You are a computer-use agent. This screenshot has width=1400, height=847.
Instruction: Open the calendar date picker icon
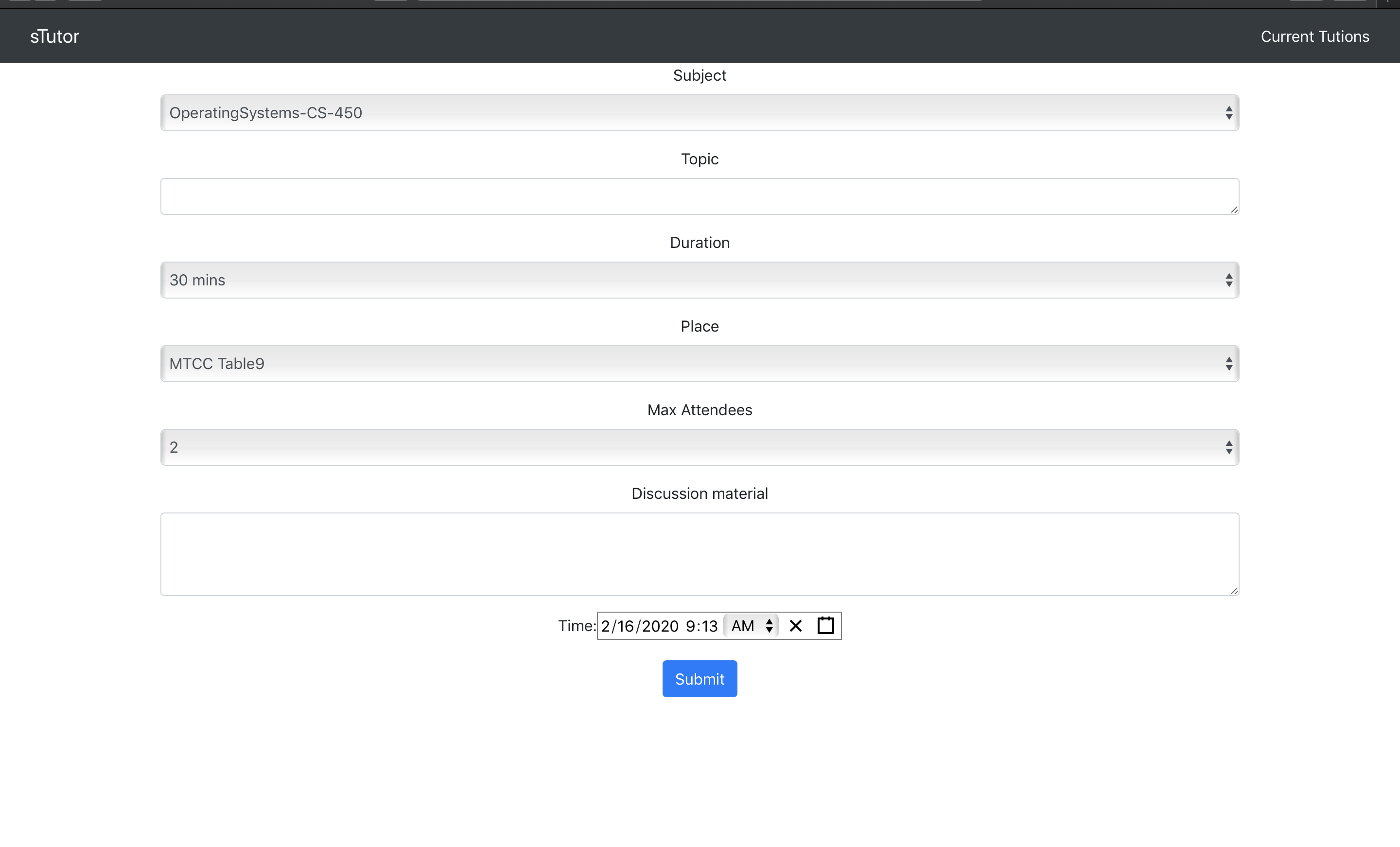825,626
